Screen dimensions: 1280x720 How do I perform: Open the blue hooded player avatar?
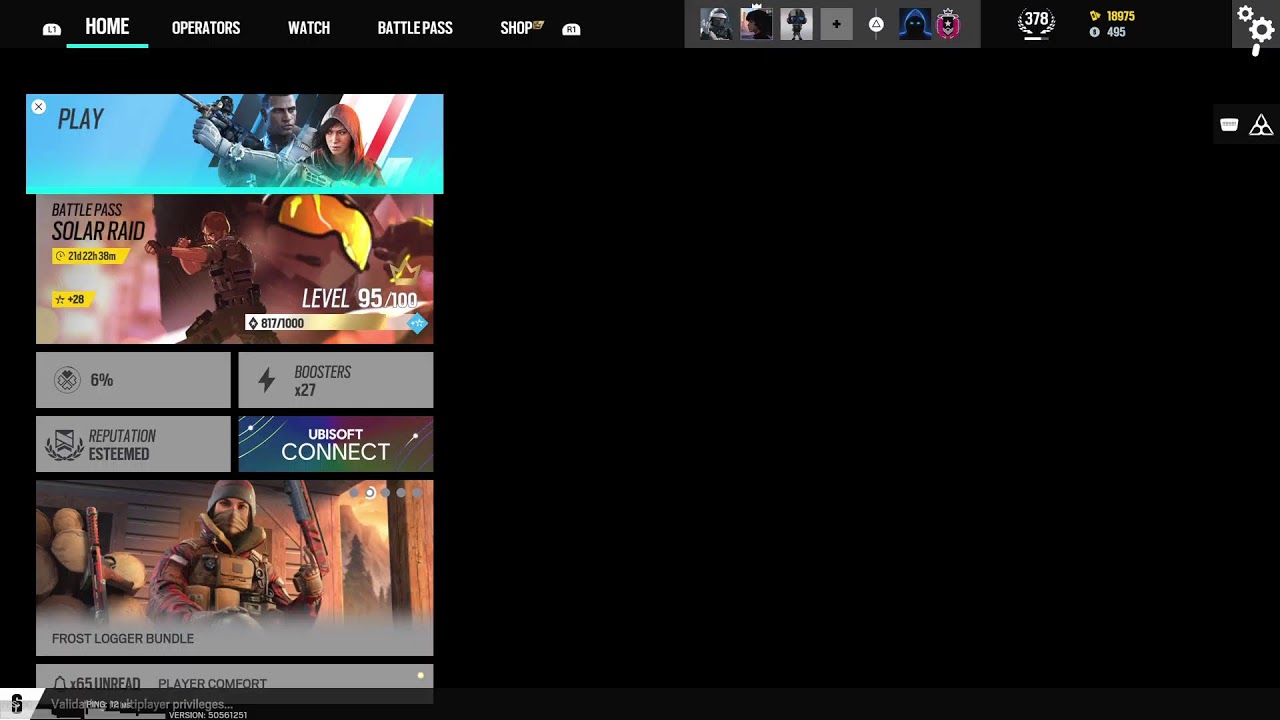[x=915, y=24]
